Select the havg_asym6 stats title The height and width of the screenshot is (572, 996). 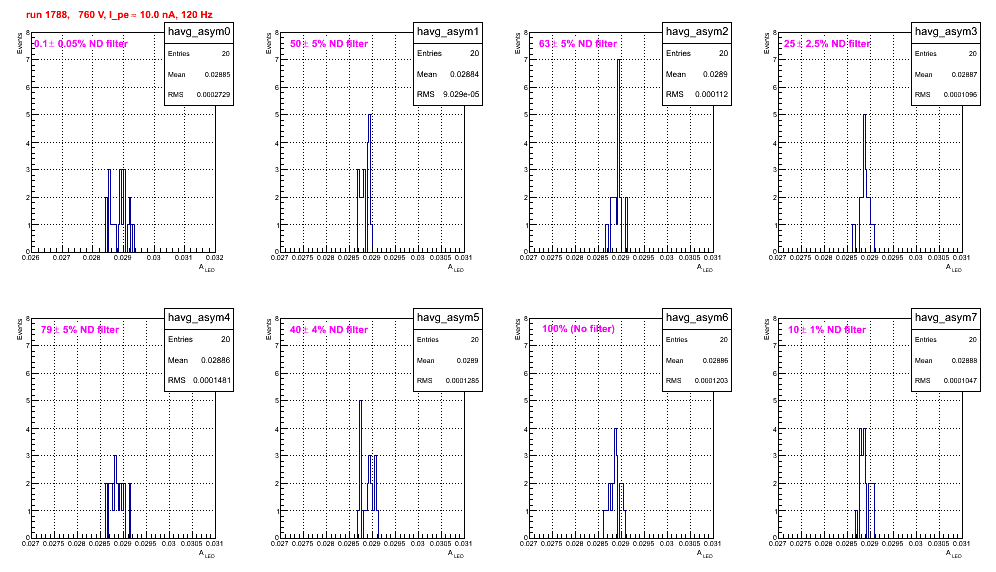click(x=697, y=318)
